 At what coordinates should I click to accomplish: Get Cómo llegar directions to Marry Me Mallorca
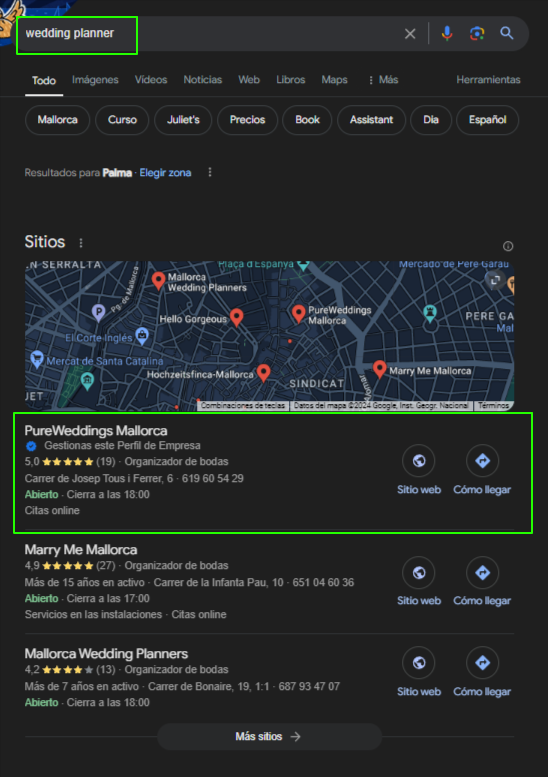coord(482,581)
